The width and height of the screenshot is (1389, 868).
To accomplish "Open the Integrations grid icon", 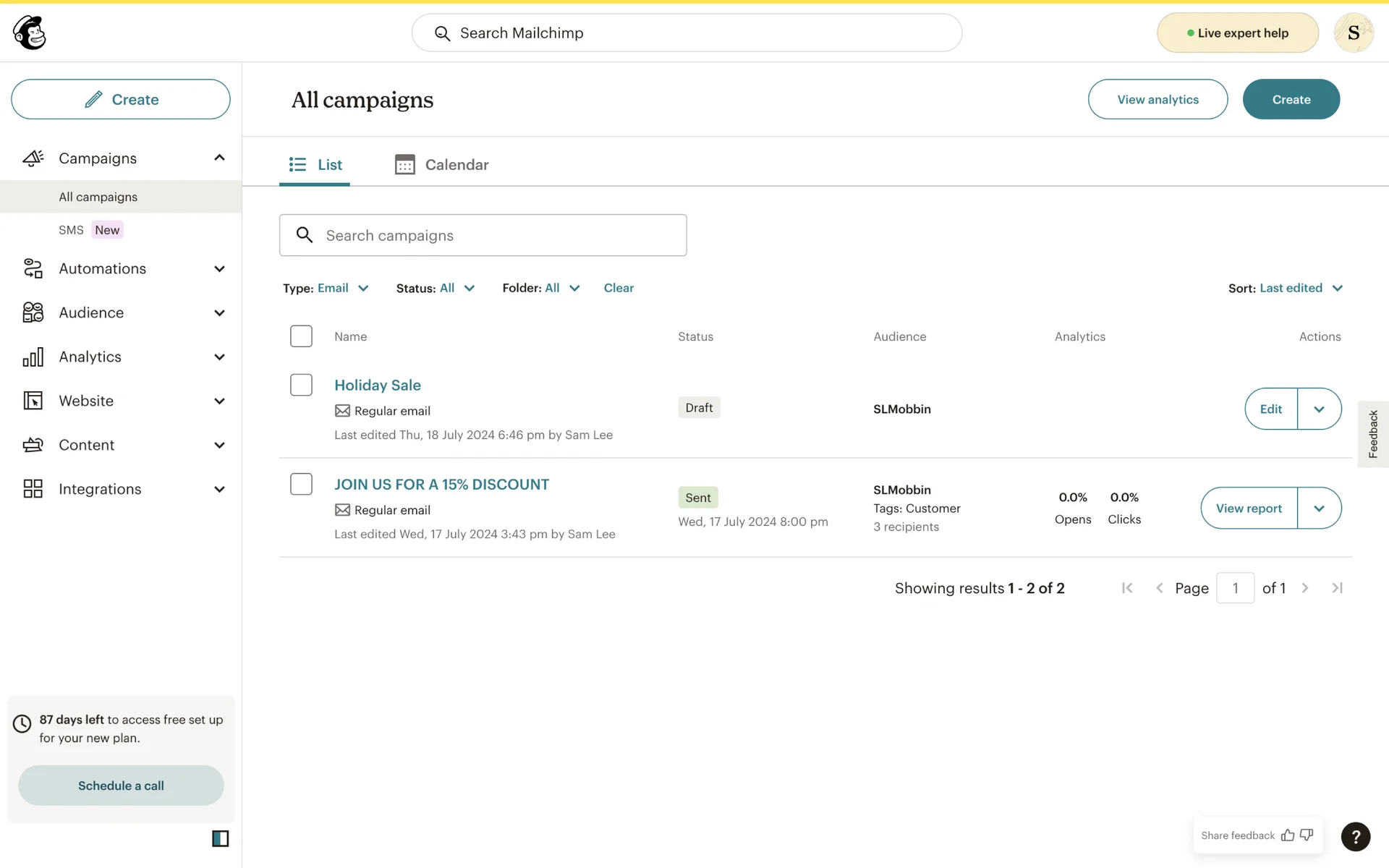I will pos(33,489).
